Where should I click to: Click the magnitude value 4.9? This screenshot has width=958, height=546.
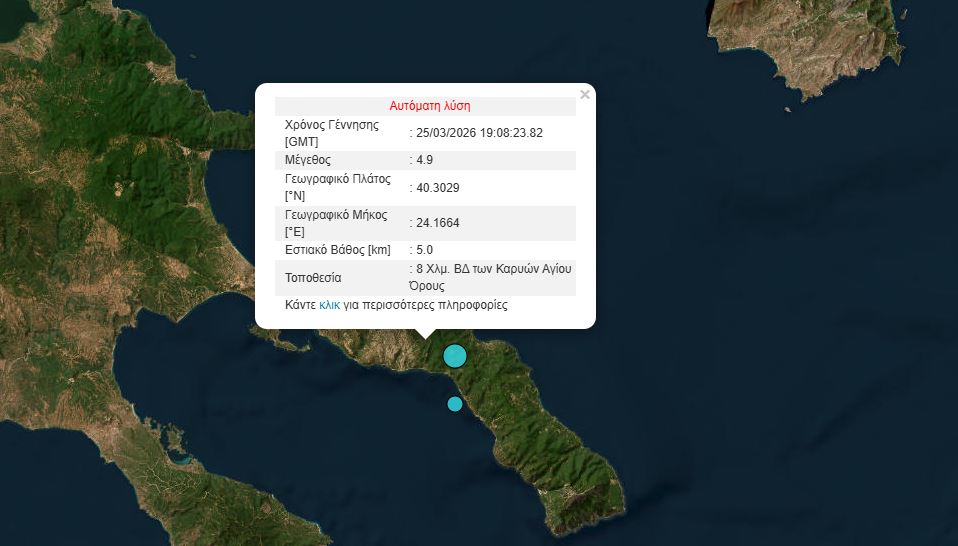click(x=425, y=160)
